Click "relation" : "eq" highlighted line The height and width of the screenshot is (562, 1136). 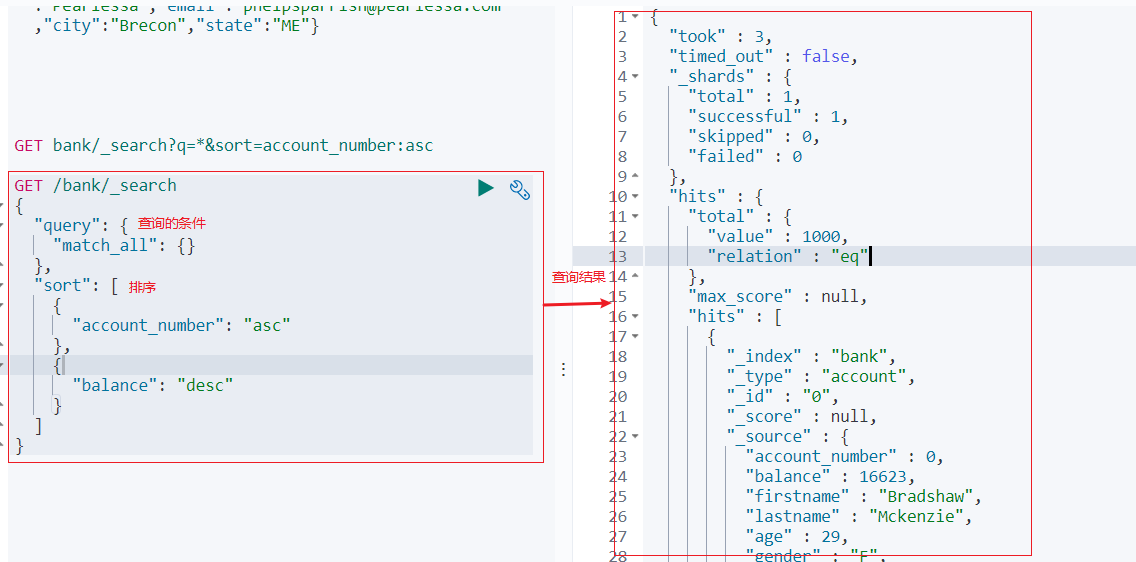[787, 256]
